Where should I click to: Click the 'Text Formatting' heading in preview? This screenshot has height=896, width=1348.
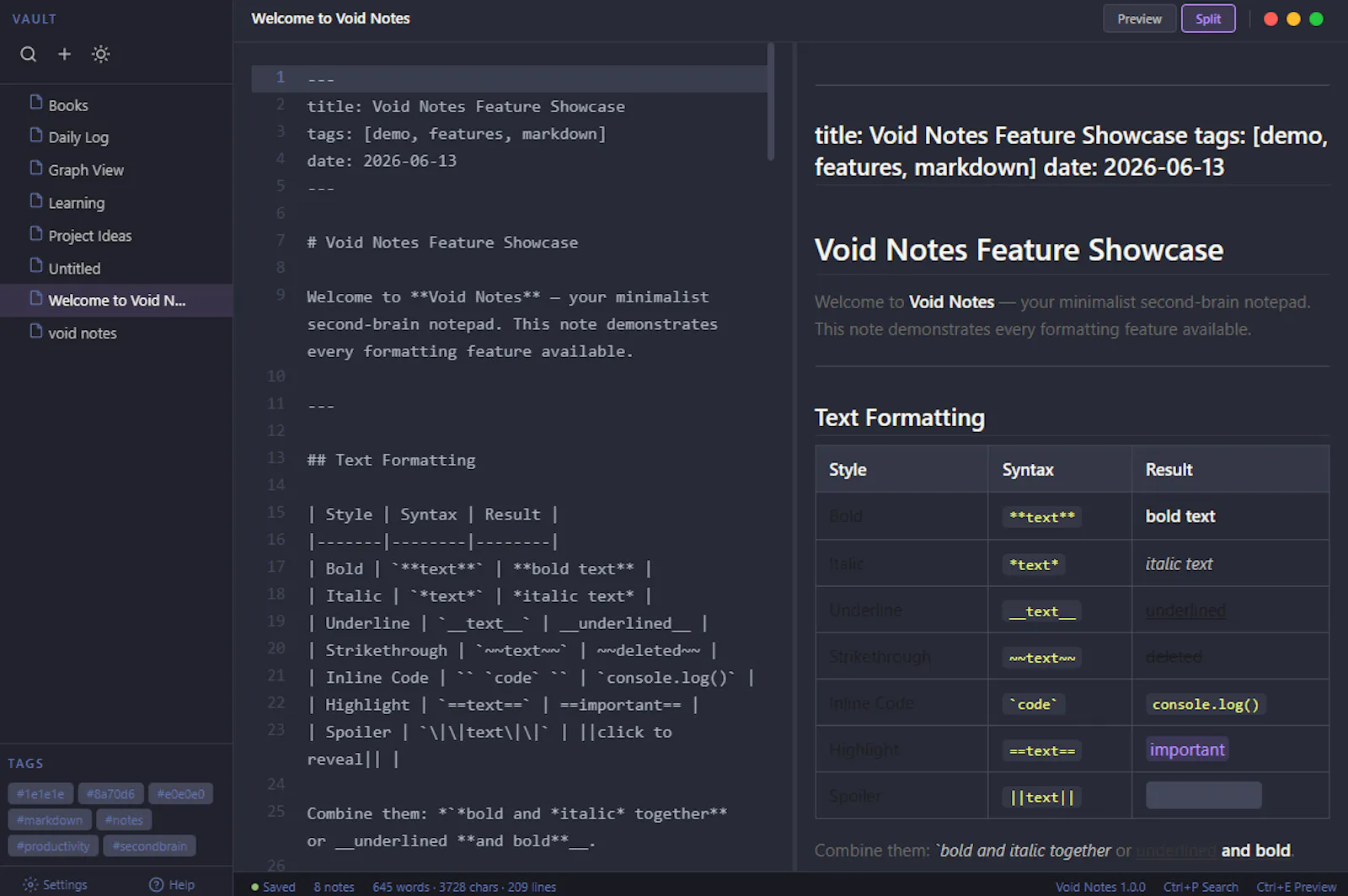click(900, 418)
